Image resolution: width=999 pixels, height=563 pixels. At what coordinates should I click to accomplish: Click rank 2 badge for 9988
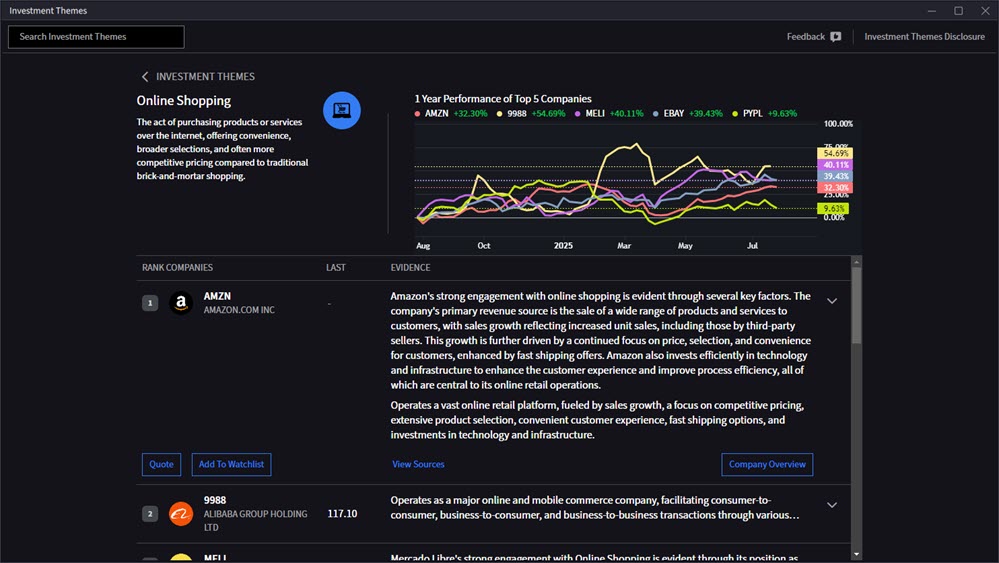[150, 513]
